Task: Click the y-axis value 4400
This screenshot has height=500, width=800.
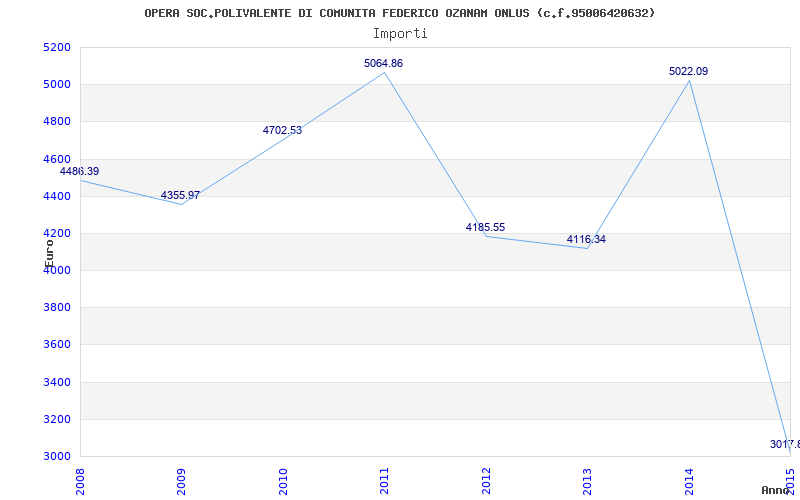Action: coord(56,196)
